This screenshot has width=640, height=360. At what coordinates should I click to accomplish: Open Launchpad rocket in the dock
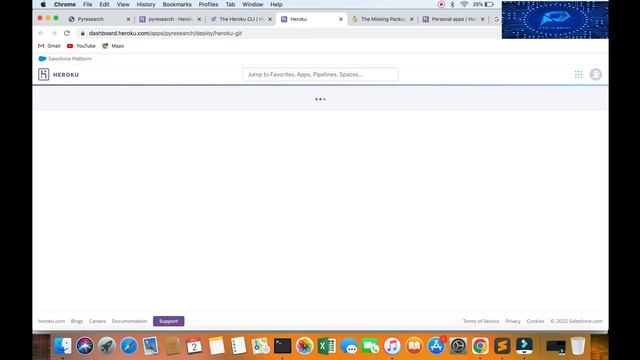click(x=107, y=346)
